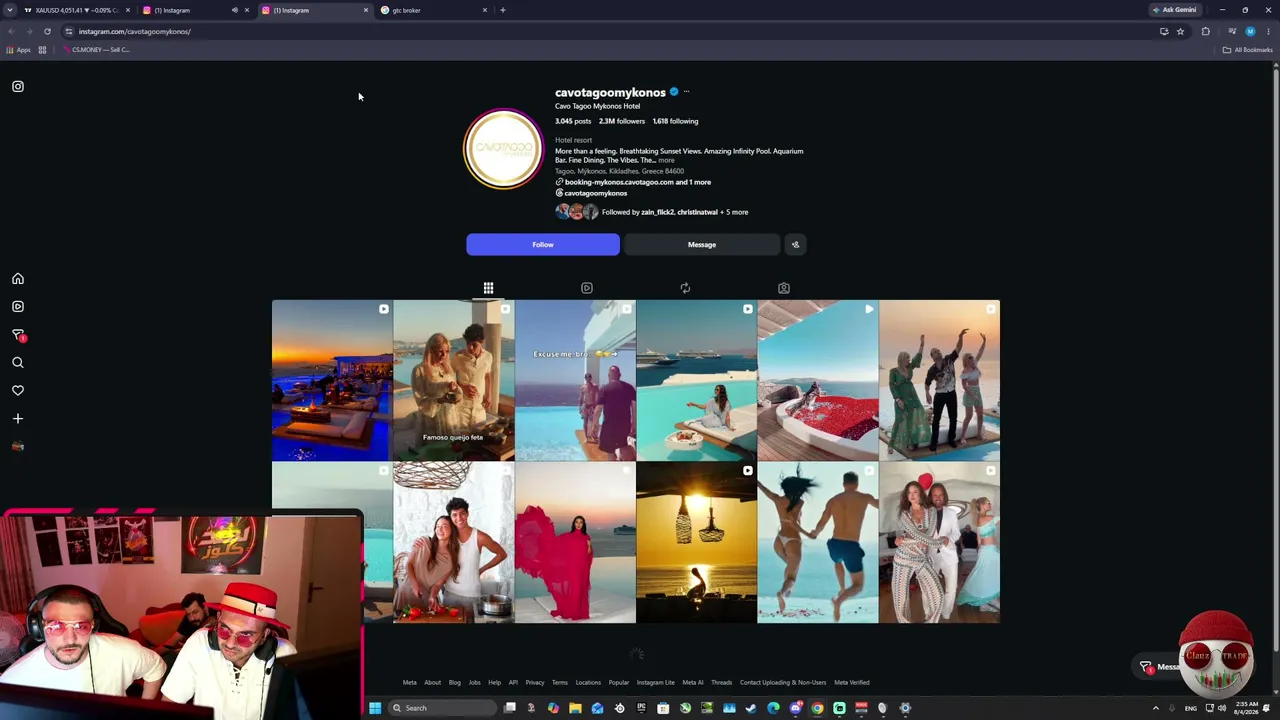Click the Windows taskbar search box
This screenshot has width=1280, height=720.
442,708
